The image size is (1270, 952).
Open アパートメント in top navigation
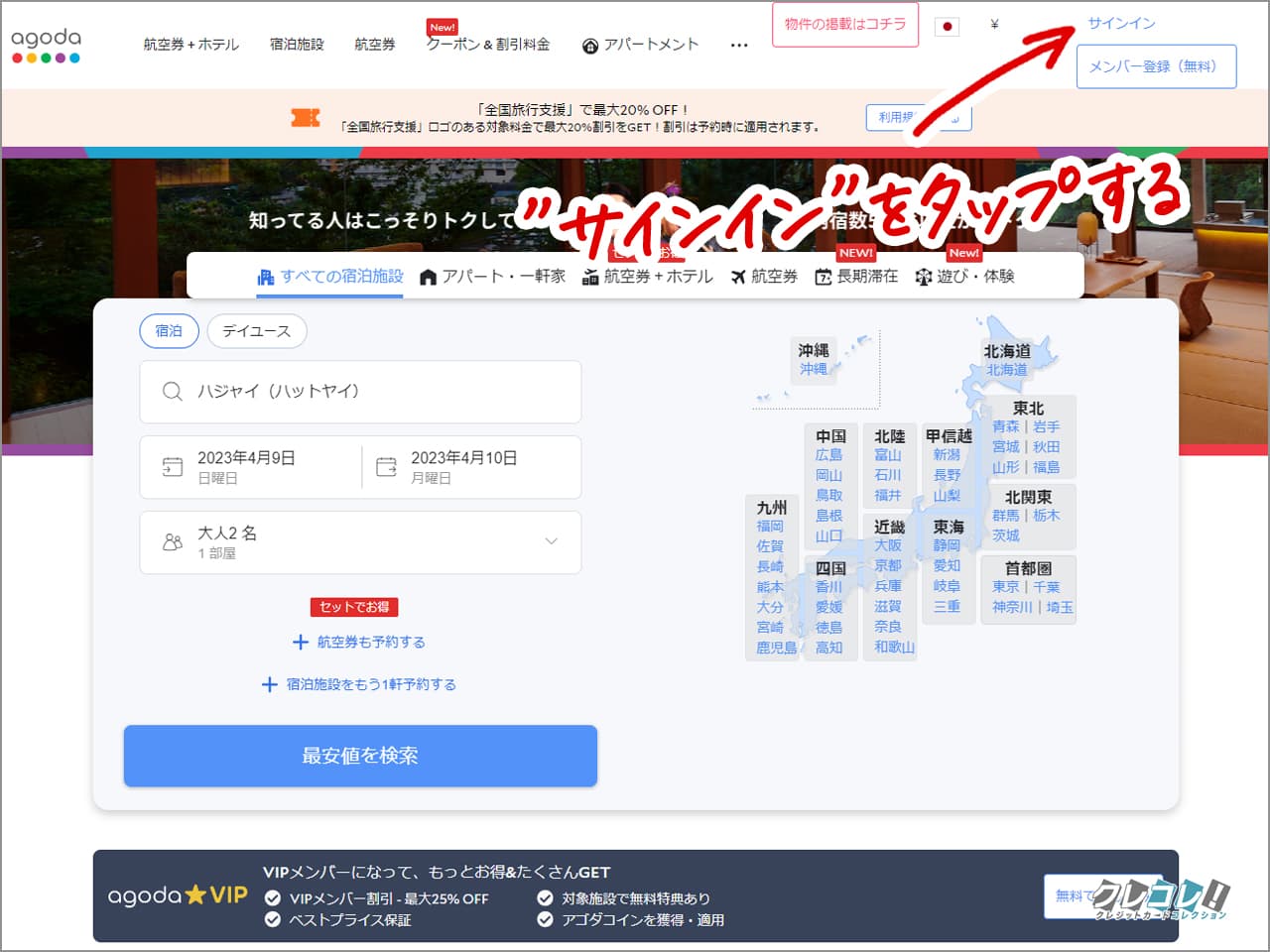point(640,45)
